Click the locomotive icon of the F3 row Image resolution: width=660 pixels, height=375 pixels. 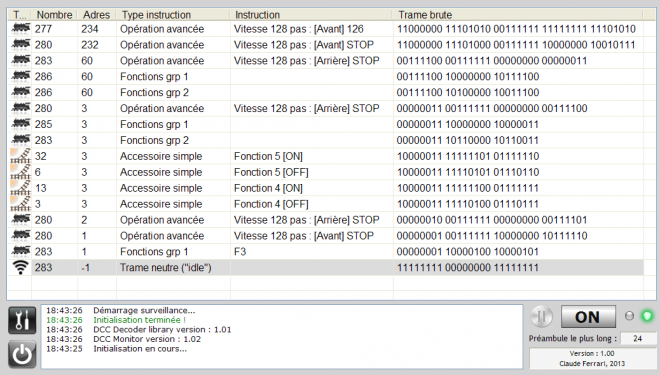(x=20, y=251)
